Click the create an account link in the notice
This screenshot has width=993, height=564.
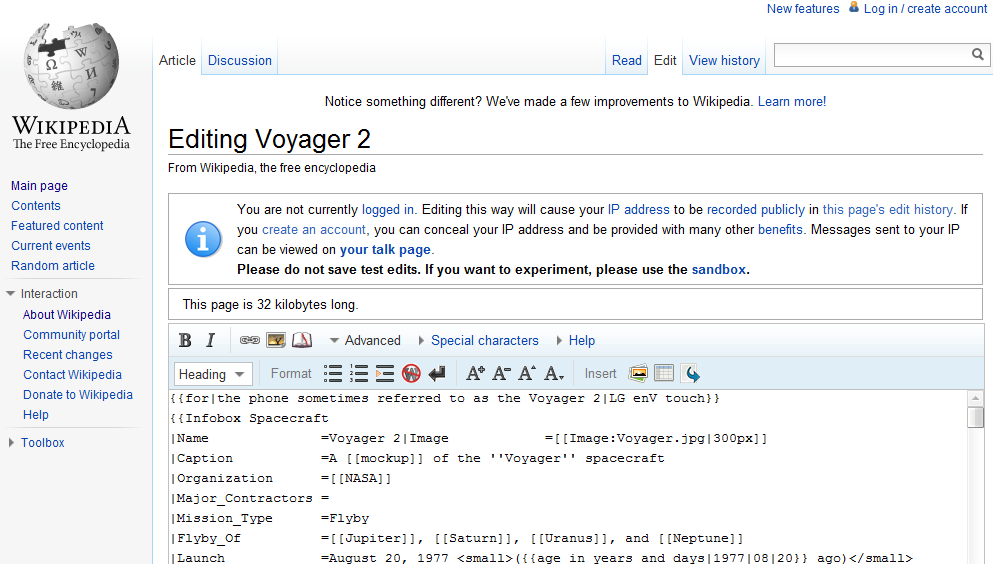(313, 230)
